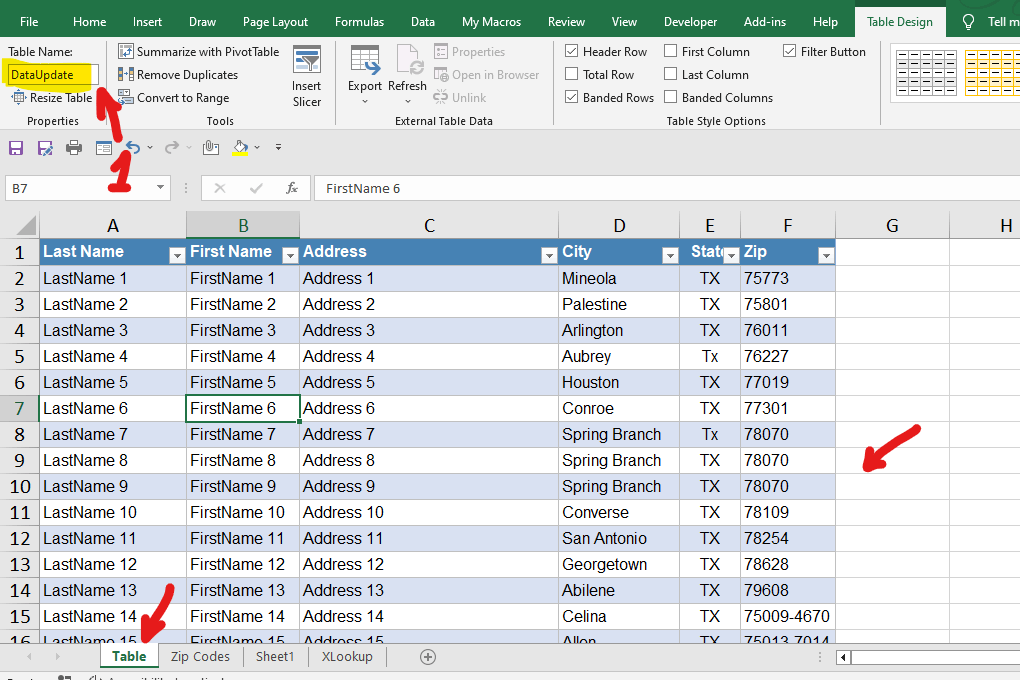
Task: Click the Fill Color bucket icon
Action: click(x=241, y=148)
